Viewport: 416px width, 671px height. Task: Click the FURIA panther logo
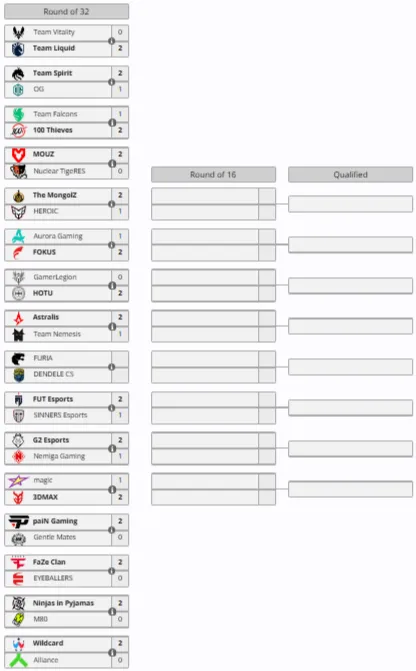tap(18, 359)
